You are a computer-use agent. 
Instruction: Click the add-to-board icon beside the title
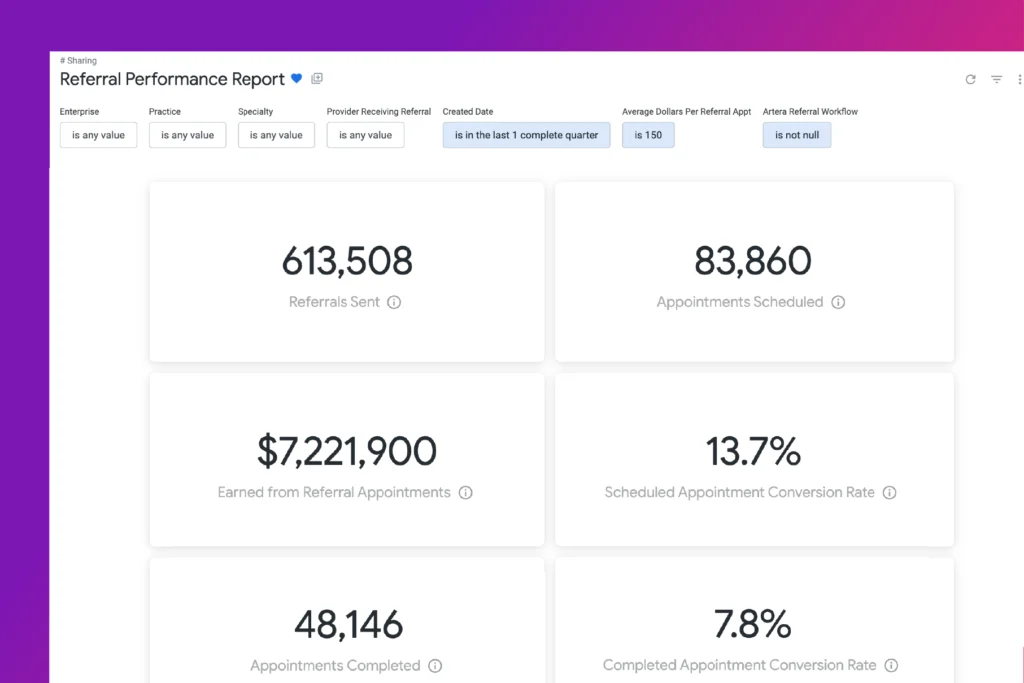coord(317,79)
